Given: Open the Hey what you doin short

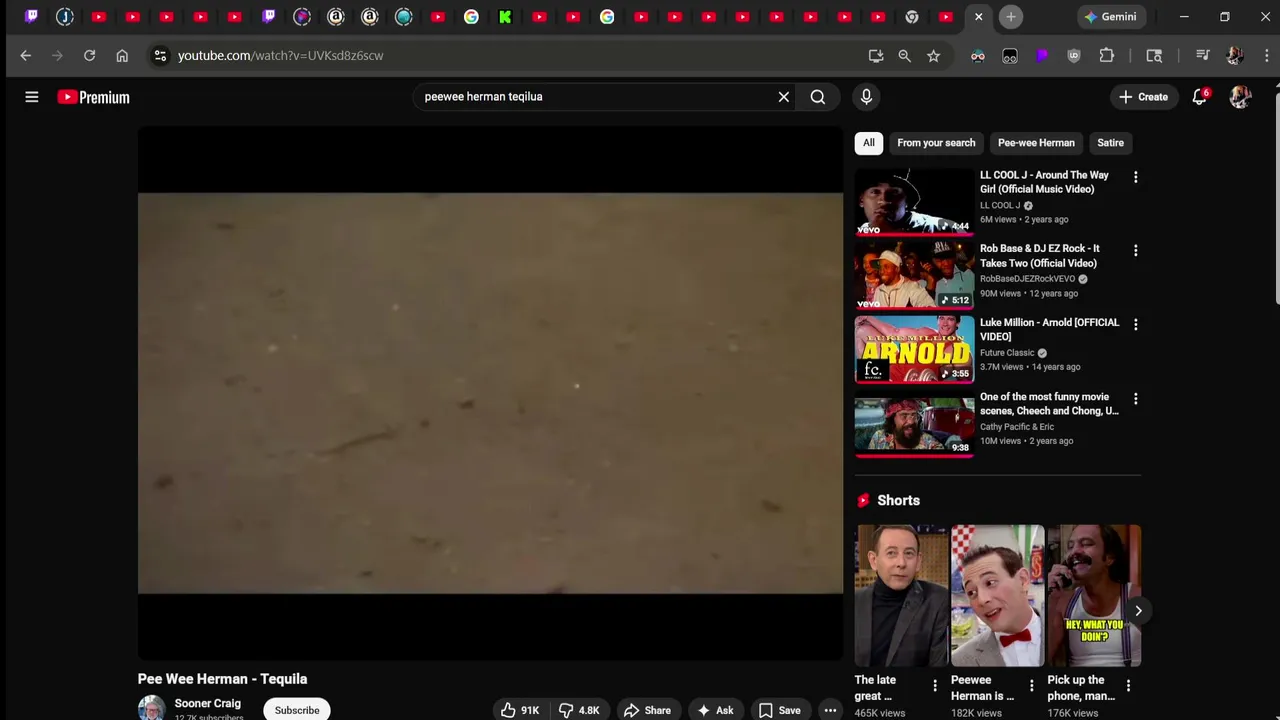Looking at the screenshot, I should (1094, 595).
